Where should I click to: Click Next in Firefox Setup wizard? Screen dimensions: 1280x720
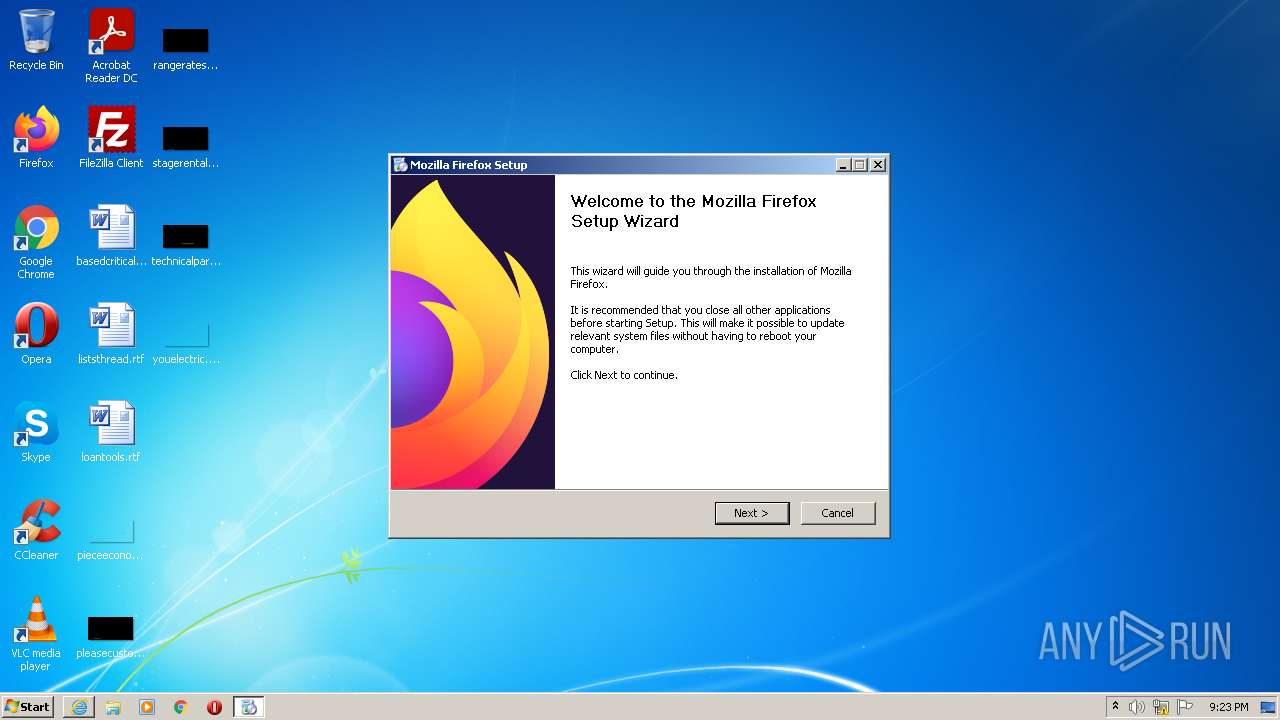point(752,513)
